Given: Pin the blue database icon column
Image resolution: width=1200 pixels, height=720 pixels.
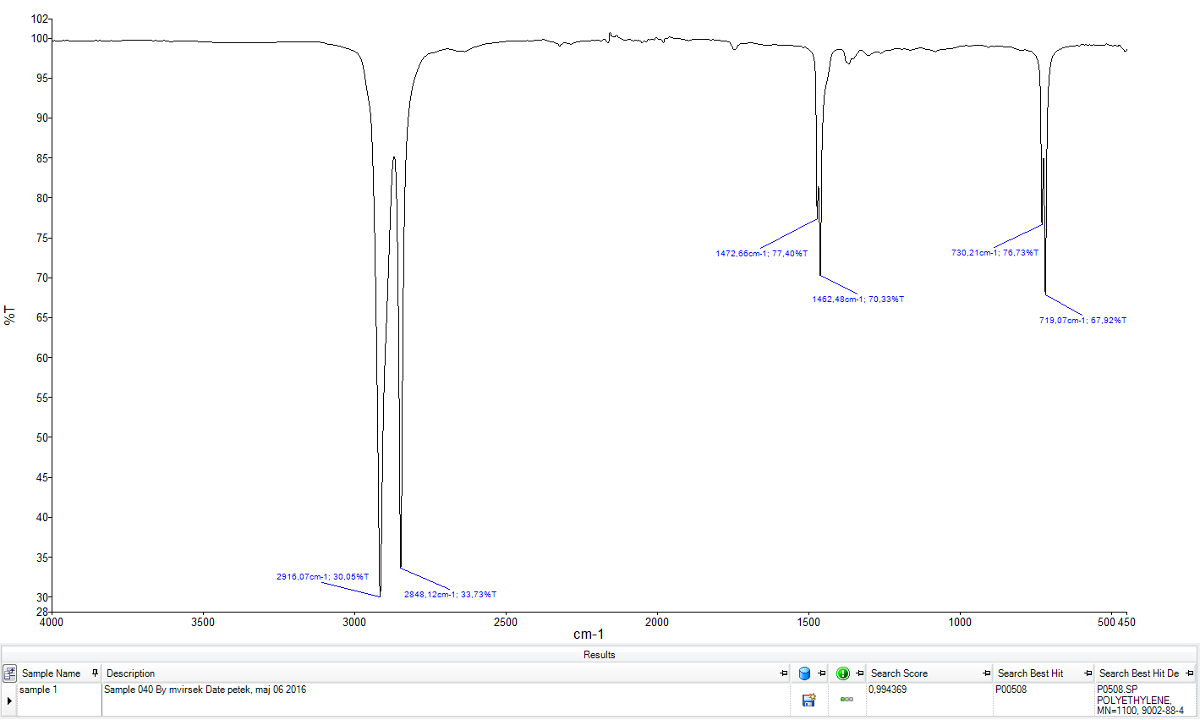Looking at the screenshot, I should tap(822, 673).
